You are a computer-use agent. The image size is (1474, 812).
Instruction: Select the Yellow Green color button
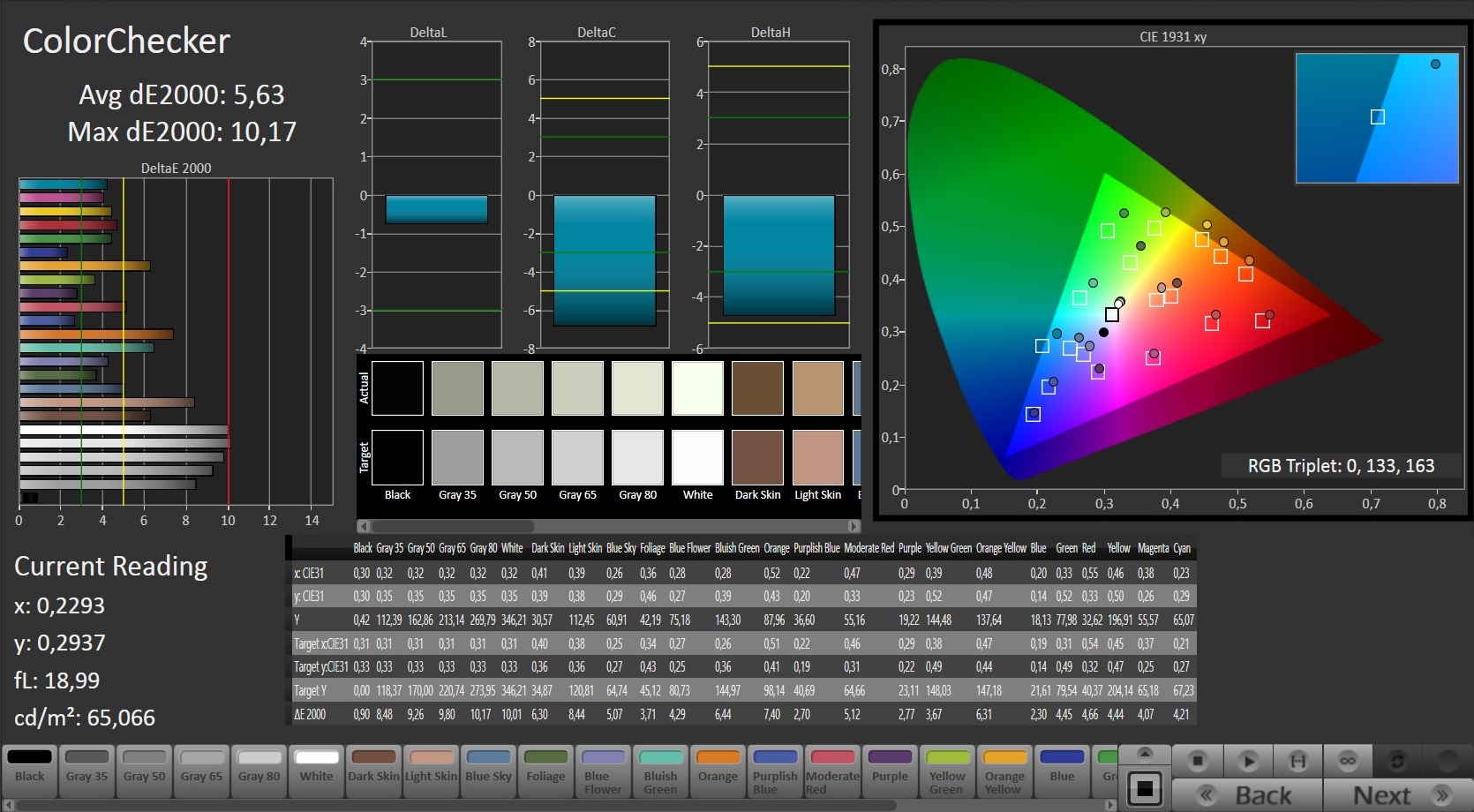point(947,771)
